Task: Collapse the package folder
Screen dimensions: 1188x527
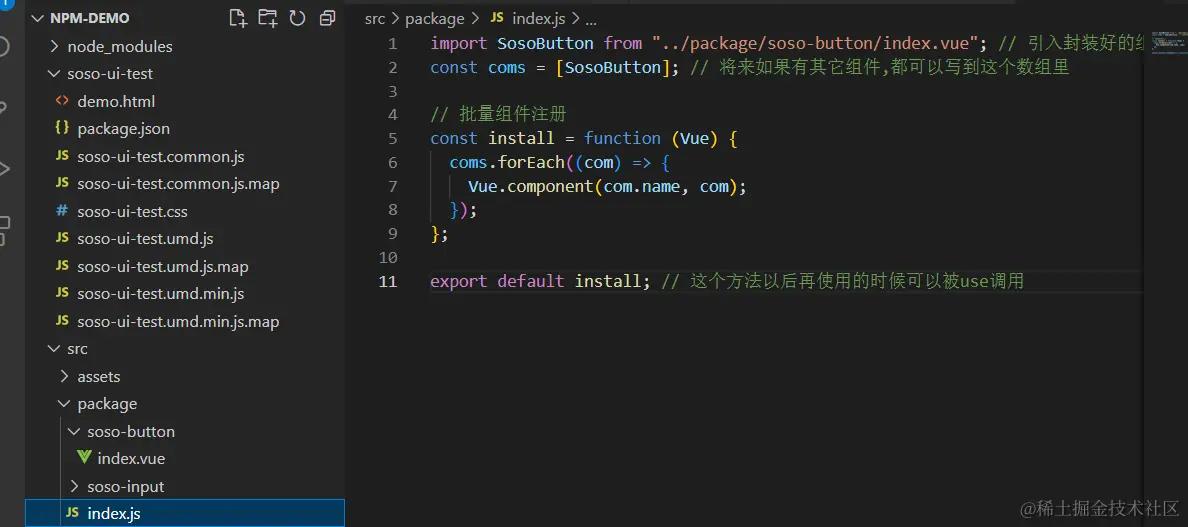Action: pos(64,404)
